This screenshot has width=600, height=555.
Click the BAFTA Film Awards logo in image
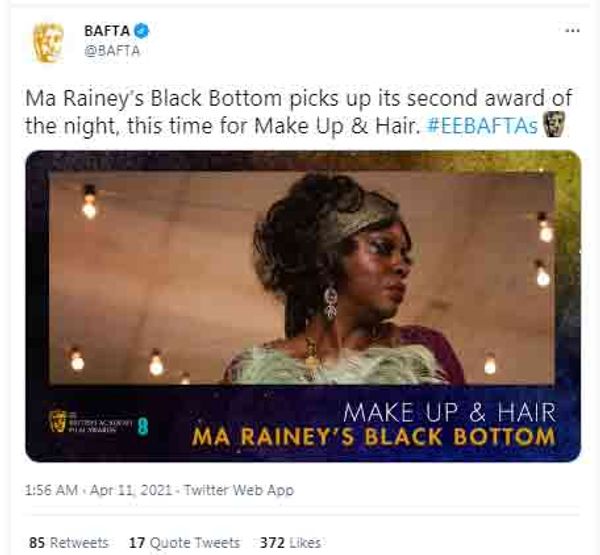tap(91, 422)
